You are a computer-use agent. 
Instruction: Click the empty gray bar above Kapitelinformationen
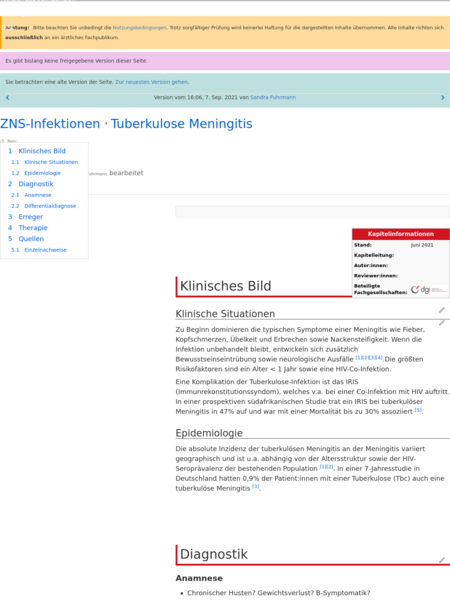pos(312,211)
